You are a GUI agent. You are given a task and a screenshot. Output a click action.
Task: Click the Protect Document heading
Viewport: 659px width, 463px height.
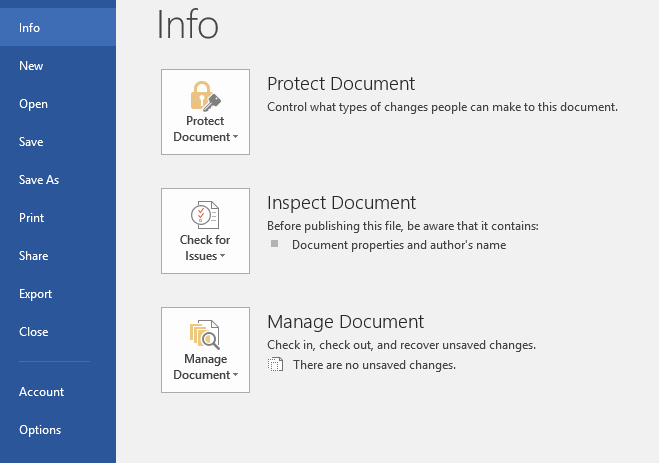341,84
